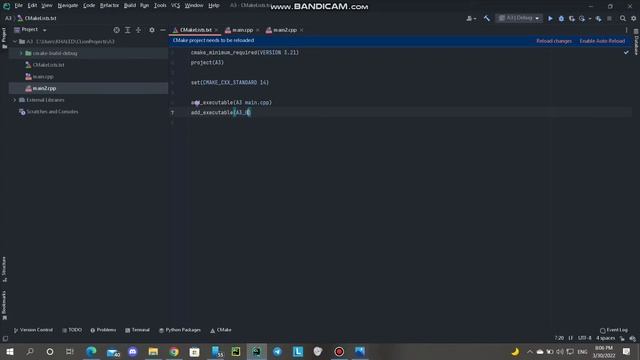Open the Database side tool window
The image size is (640, 360).
tap(636, 42)
